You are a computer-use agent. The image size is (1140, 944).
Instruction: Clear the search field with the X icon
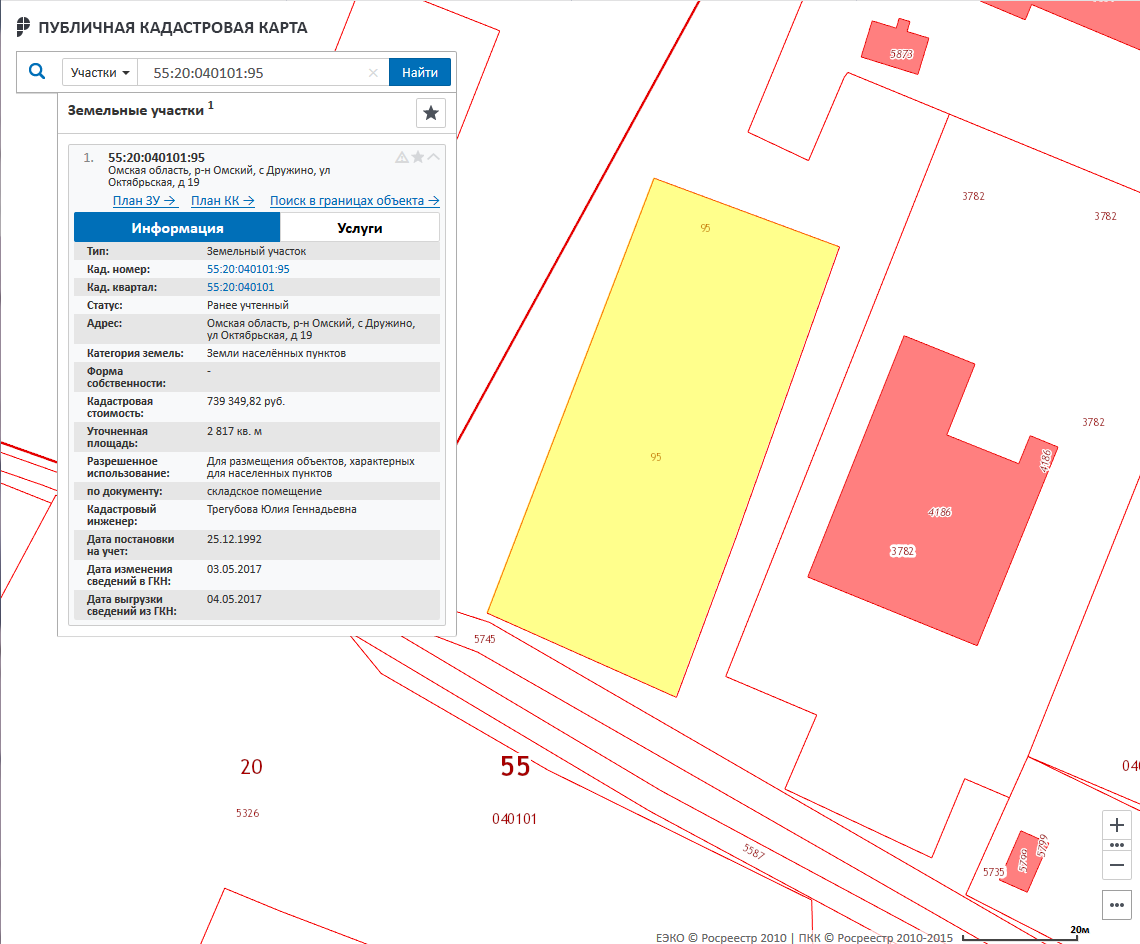pyautogui.click(x=373, y=73)
